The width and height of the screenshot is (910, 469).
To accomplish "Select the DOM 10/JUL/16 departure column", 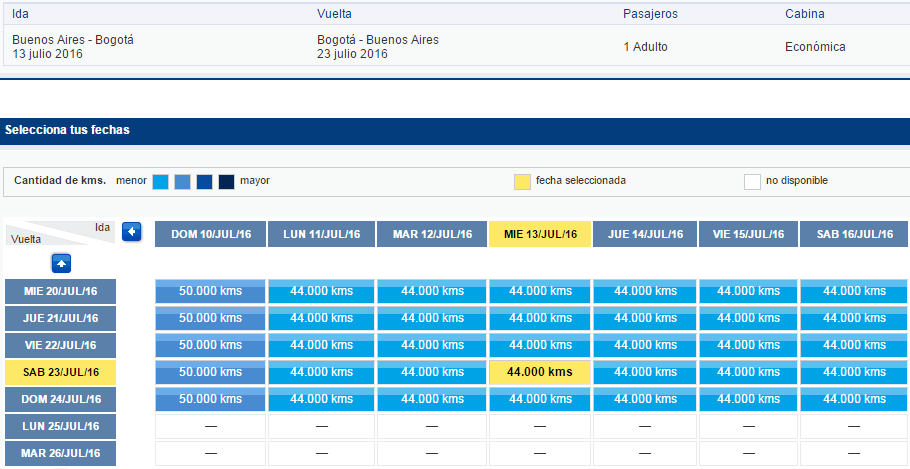I will click(211, 234).
